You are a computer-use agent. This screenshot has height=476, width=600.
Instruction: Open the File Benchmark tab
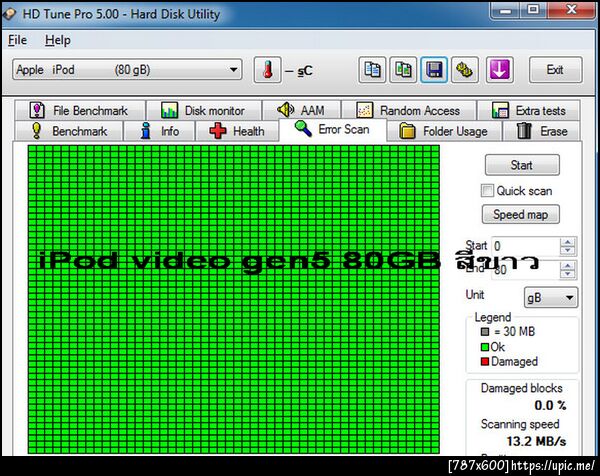[x=80, y=111]
